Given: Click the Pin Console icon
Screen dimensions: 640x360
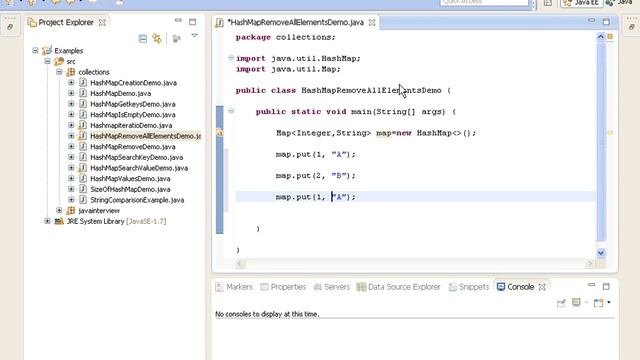Looking at the screenshot, I should (561, 303).
